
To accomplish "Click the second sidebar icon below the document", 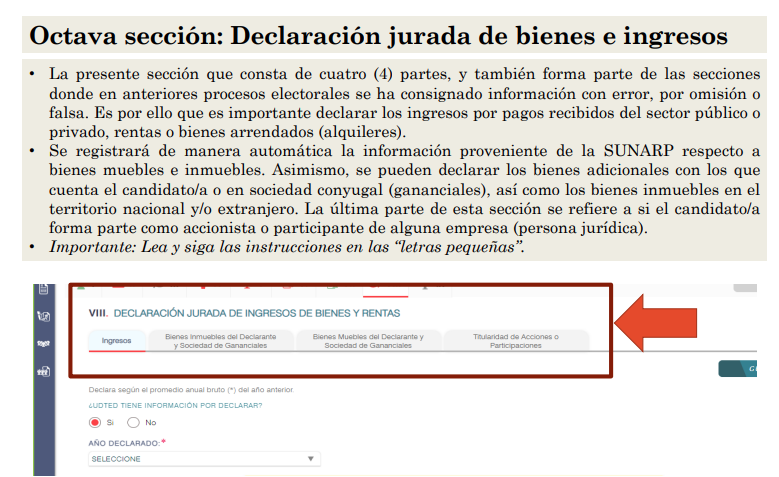I will point(43,317).
